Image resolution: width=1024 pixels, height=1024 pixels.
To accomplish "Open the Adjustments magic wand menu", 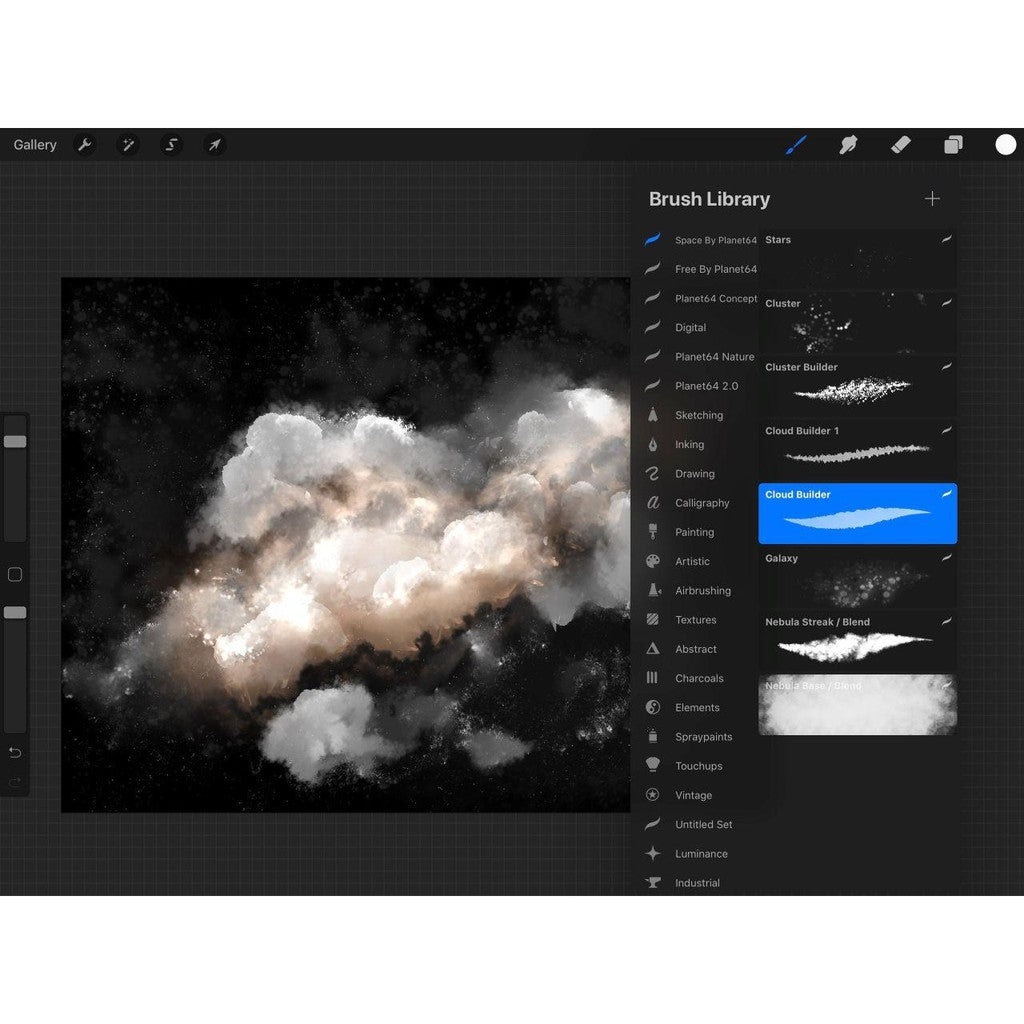I will click(x=128, y=145).
